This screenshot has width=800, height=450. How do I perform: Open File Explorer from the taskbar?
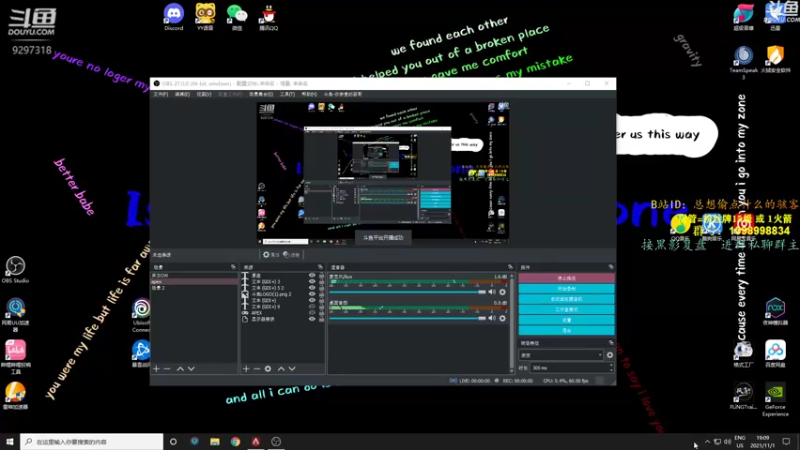click(x=215, y=441)
